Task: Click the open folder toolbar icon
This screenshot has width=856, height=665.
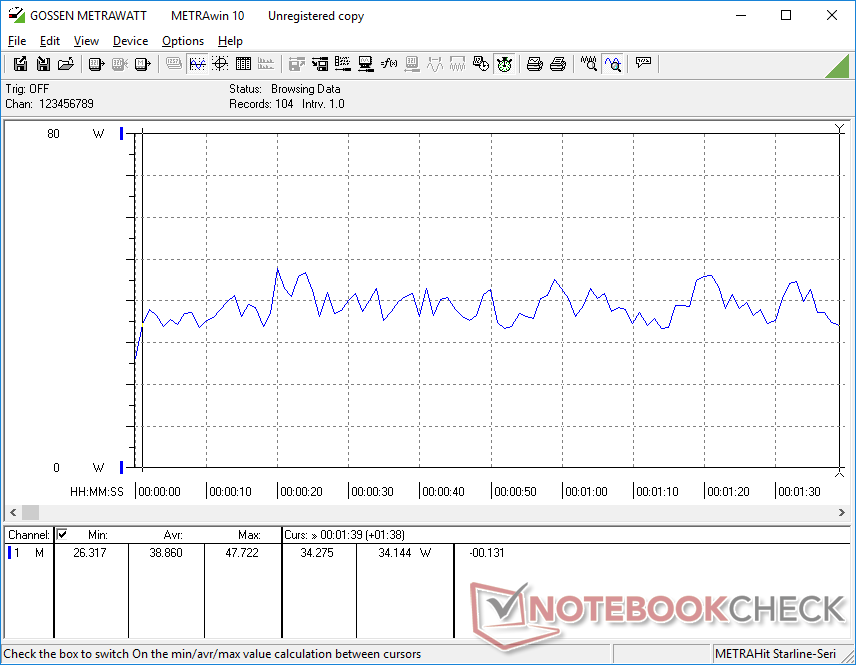Action: [x=66, y=64]
